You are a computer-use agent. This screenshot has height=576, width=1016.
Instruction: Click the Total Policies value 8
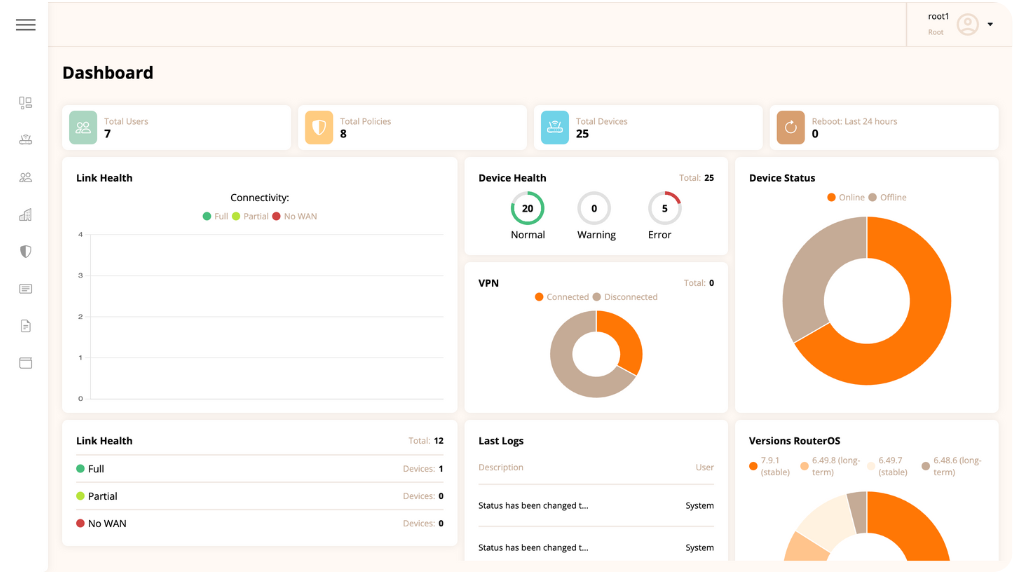pos(343,134)
